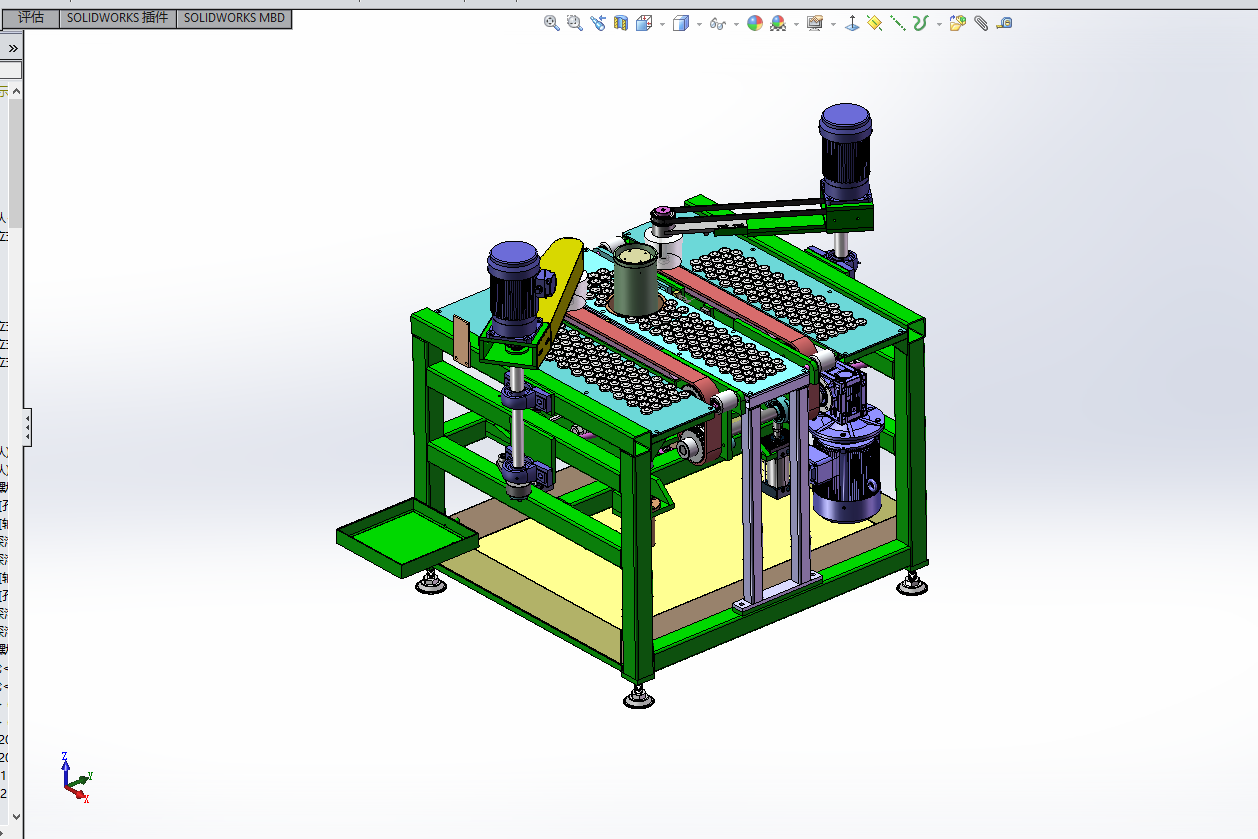Click the panel collapse handle on left edge

click(27, 428)
